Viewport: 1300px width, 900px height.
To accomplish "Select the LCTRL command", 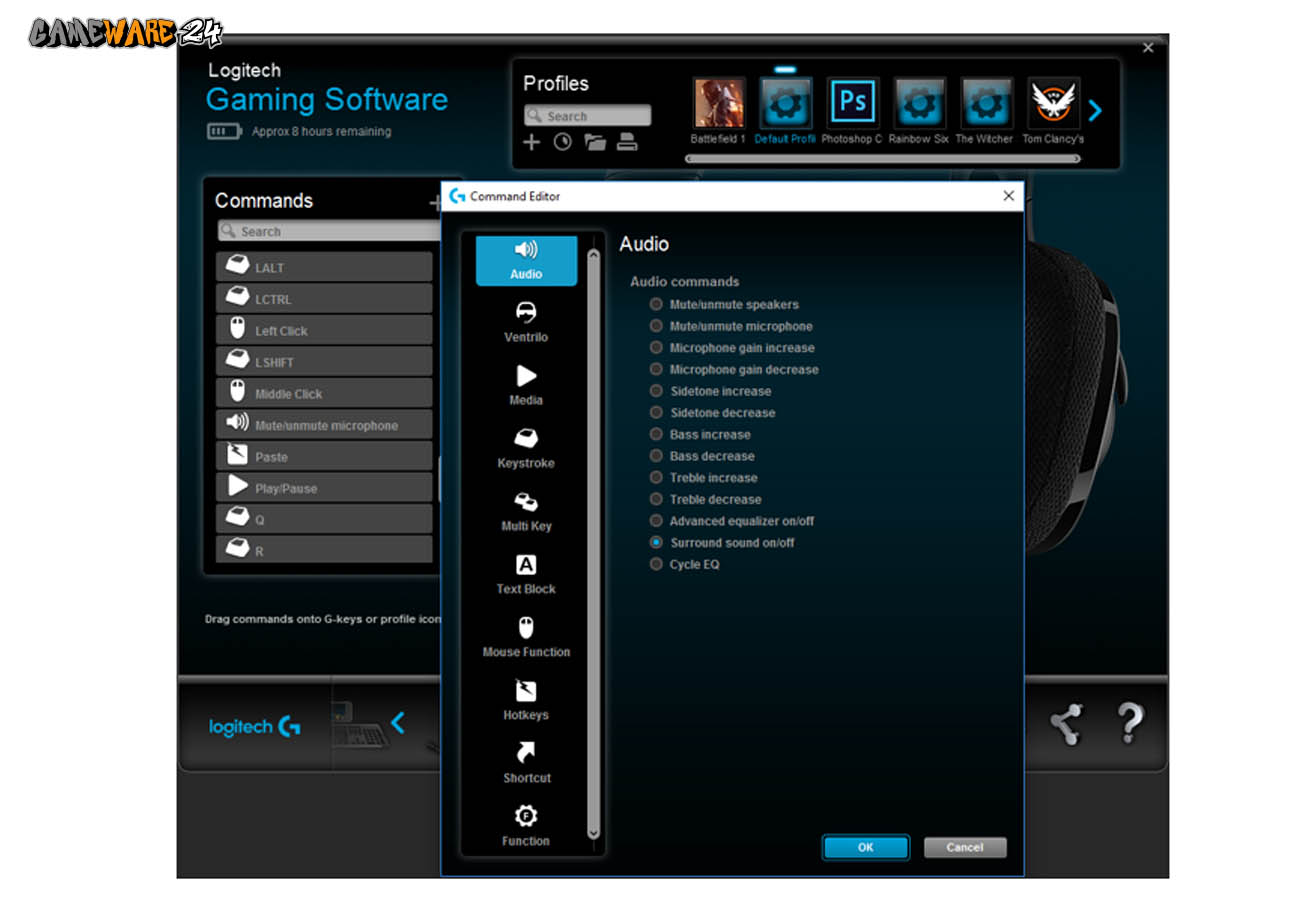I will [x=324, y=298].
